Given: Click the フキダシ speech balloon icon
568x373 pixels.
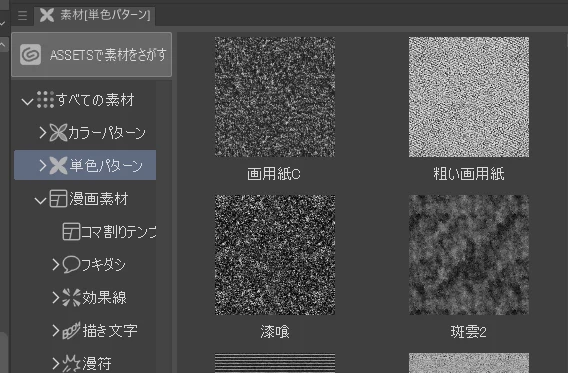Looking at the screenshot, I should click(71, 265).
